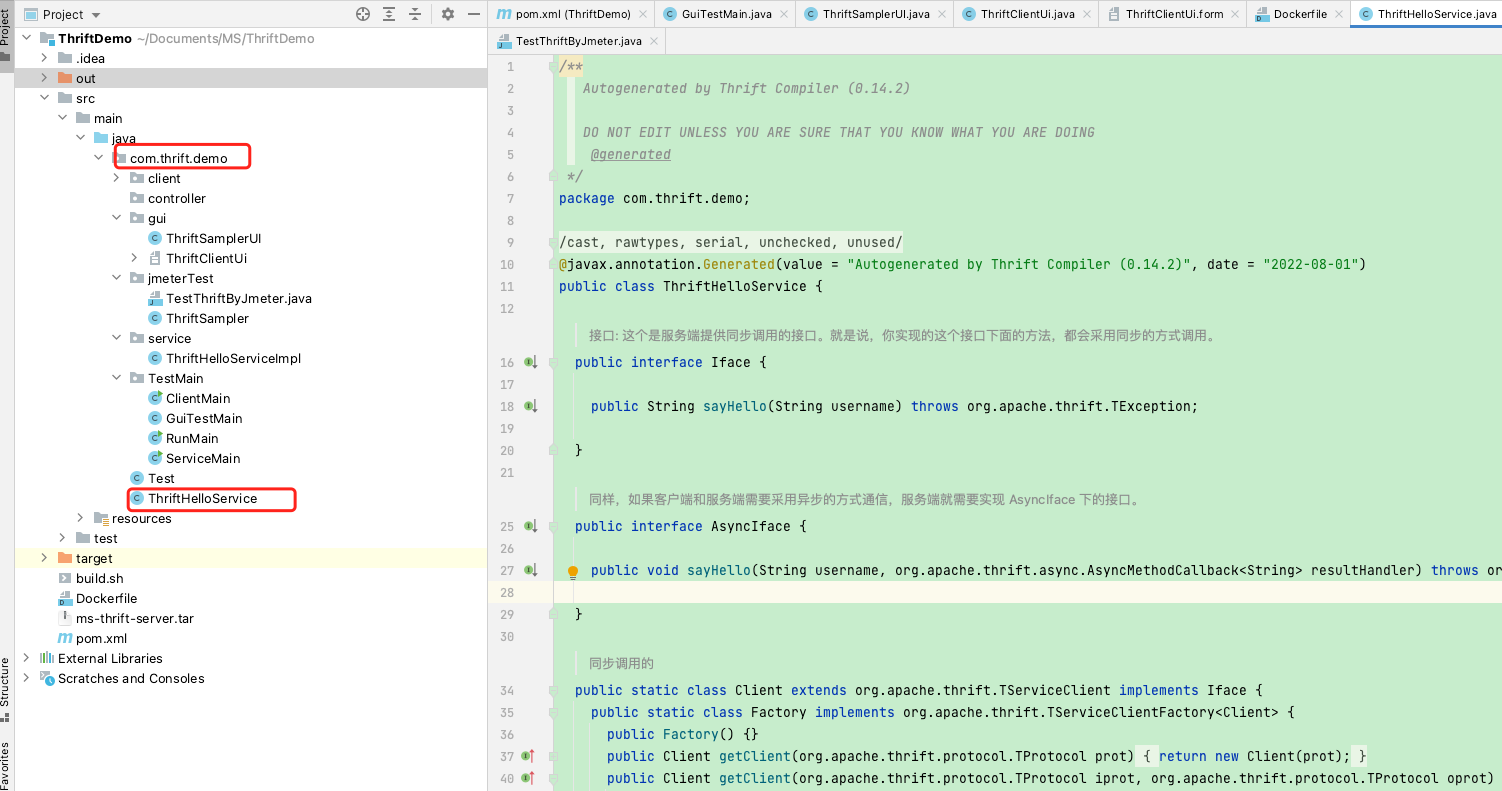Switch to GuiTestMain.java tab
The height and width of the screenshot is (791, 1502).
727,14
